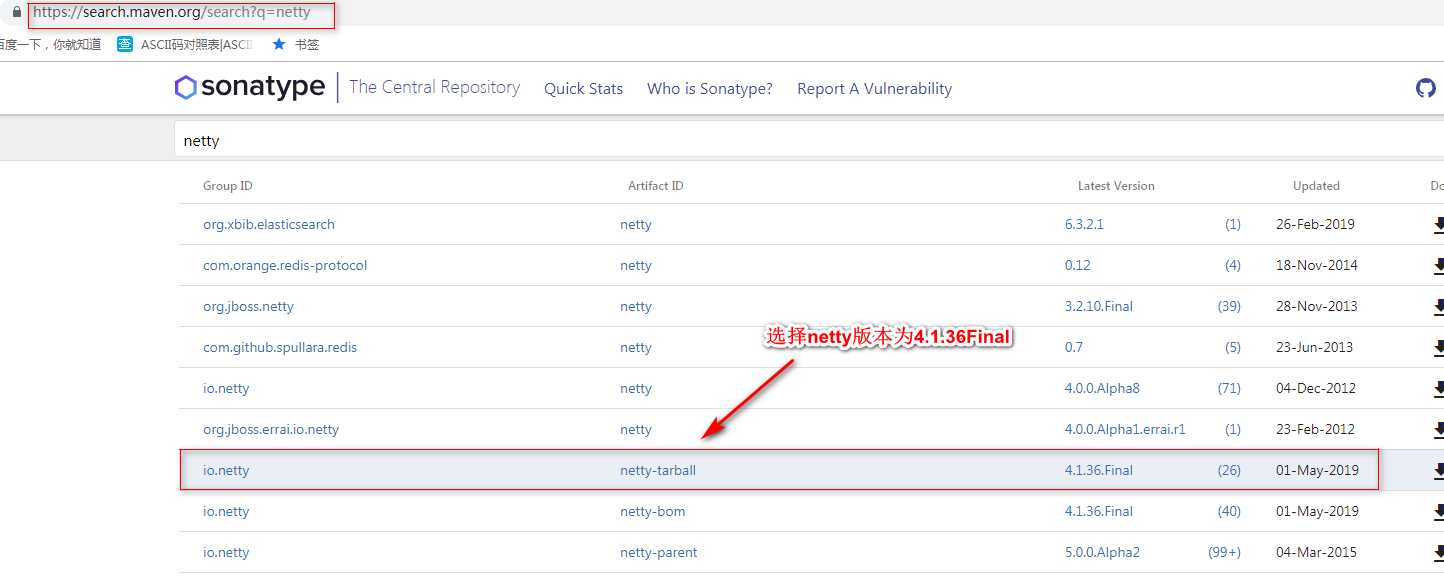This screenshot has height=585, width=1444.
Task: Open the GitHub icon in the header
Action: pyautogui.click(x=1426, y=88)
